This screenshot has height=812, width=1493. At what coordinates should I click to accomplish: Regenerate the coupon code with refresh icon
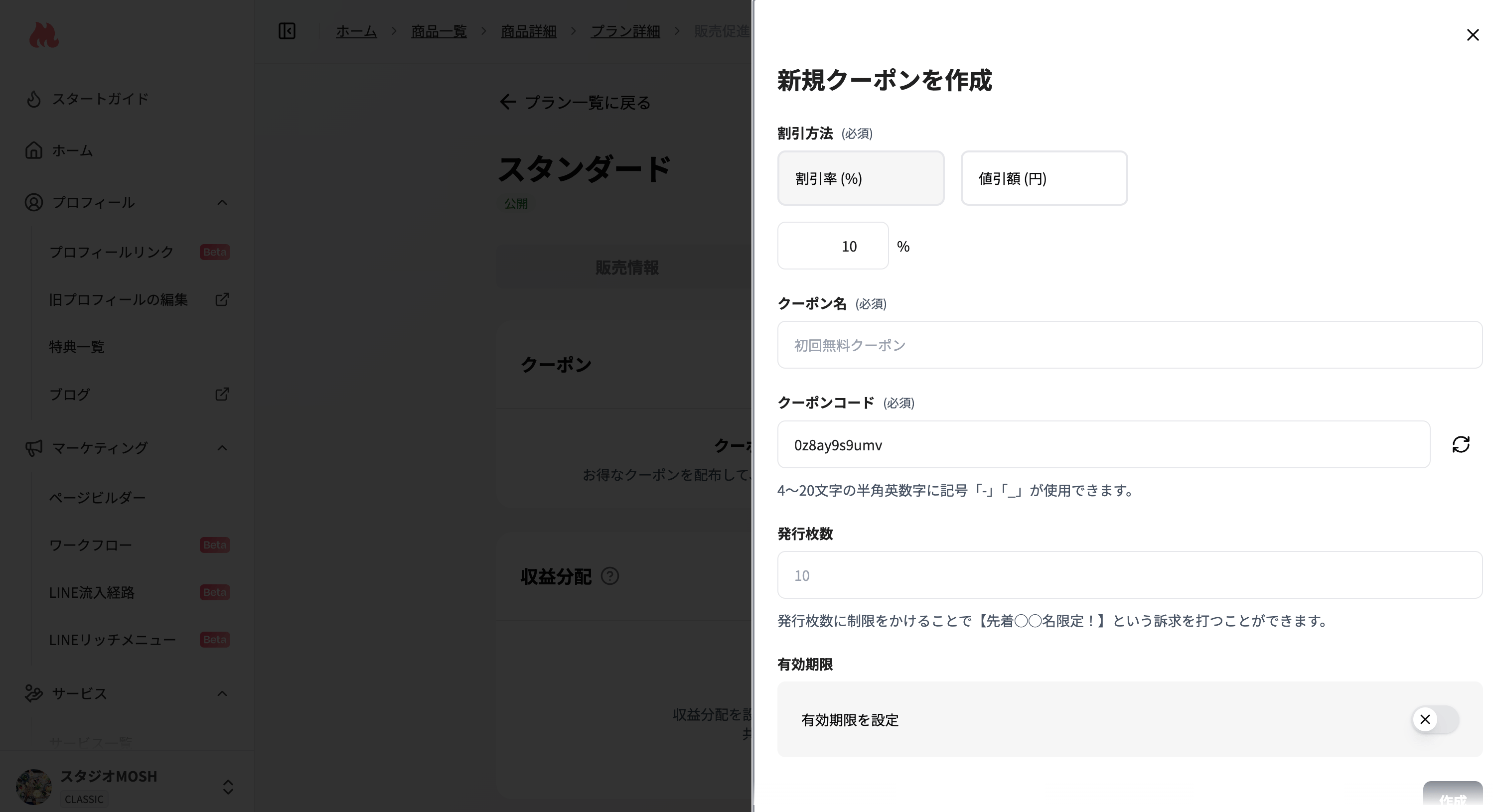1461,444
